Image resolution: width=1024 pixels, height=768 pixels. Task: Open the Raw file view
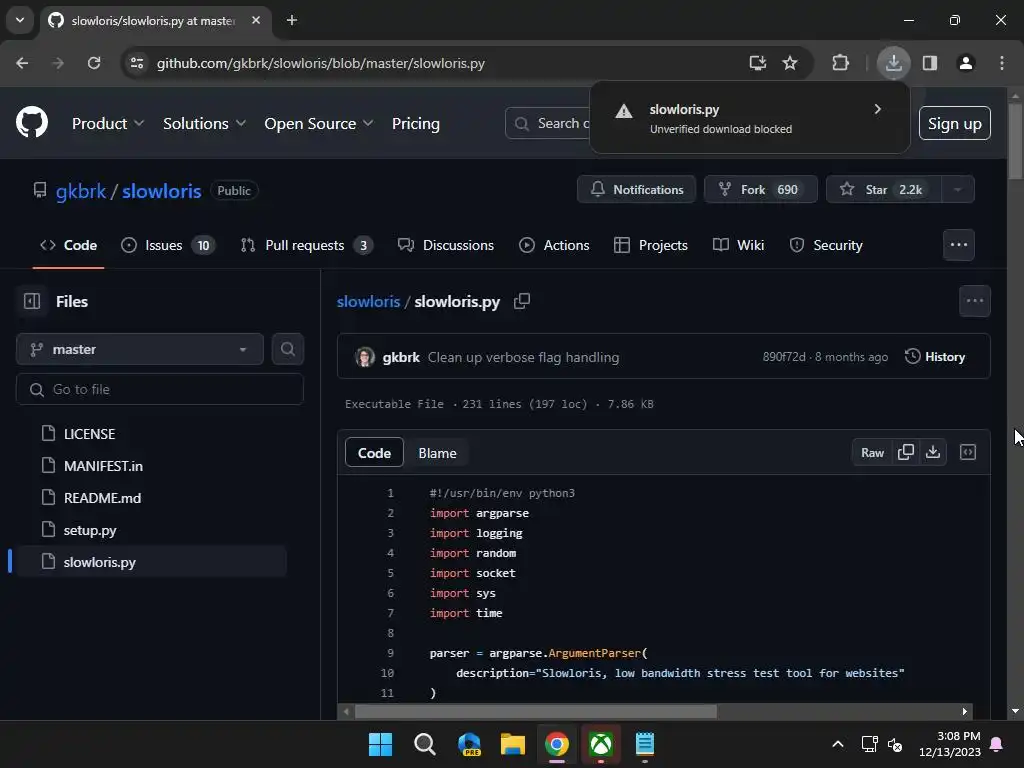872,453
